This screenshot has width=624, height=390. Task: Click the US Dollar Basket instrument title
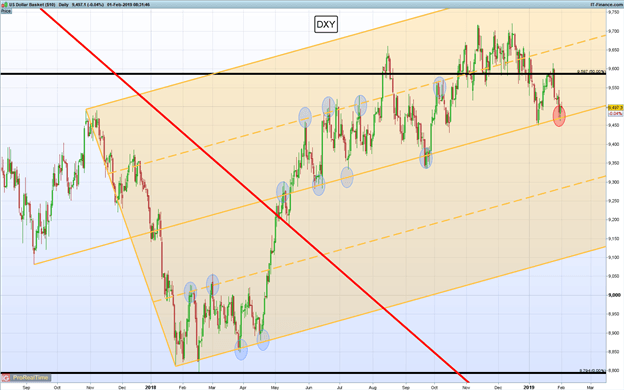coord(31,5)
